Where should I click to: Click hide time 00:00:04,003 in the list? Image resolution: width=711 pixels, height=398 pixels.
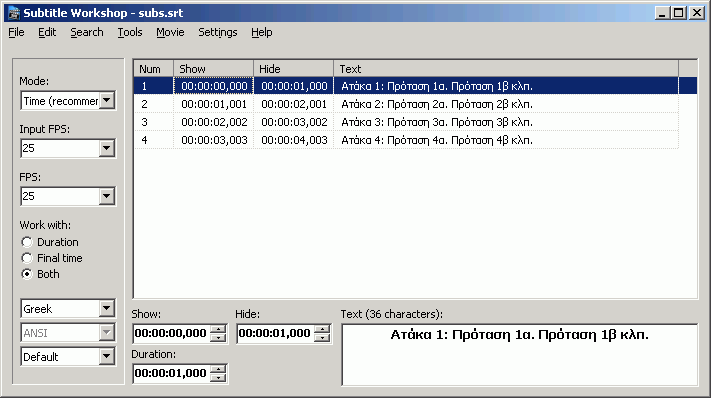point(294,140)
